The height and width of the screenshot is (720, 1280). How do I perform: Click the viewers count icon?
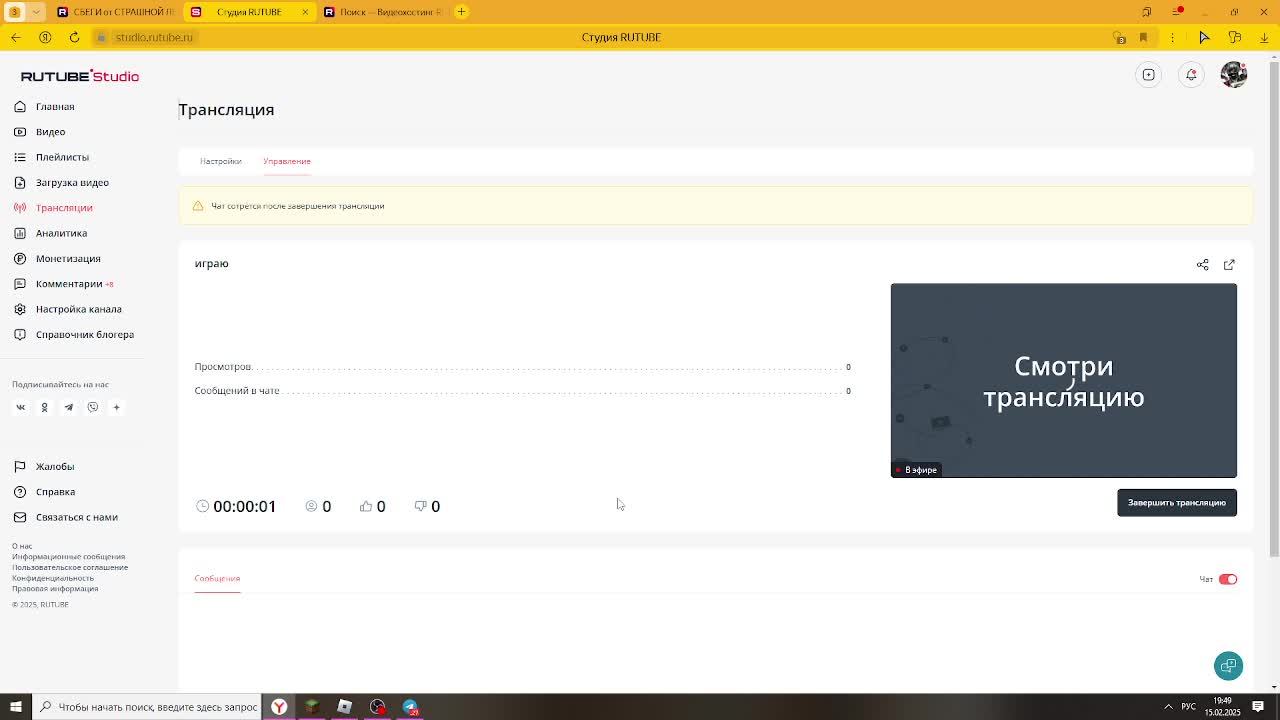(311, 506)
